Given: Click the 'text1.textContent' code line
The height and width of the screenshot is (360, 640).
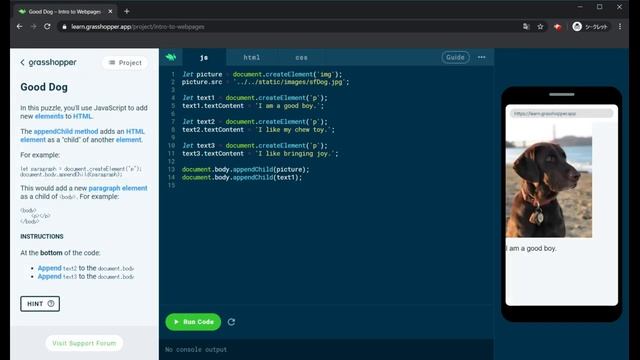Looking at the screenshot, I should click(x=253, y=106).
